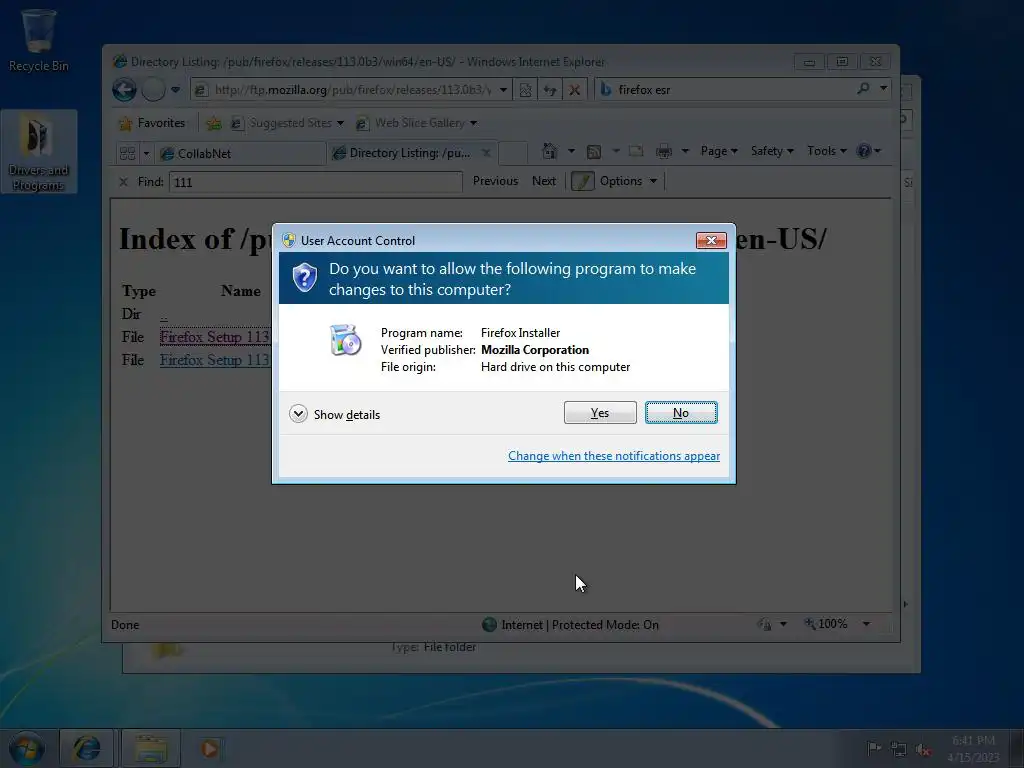Open Web Slice Gallery in Favorites bar
Image resolution: width=1024 pixels, height=768 pixels.
tap(416, 123)
